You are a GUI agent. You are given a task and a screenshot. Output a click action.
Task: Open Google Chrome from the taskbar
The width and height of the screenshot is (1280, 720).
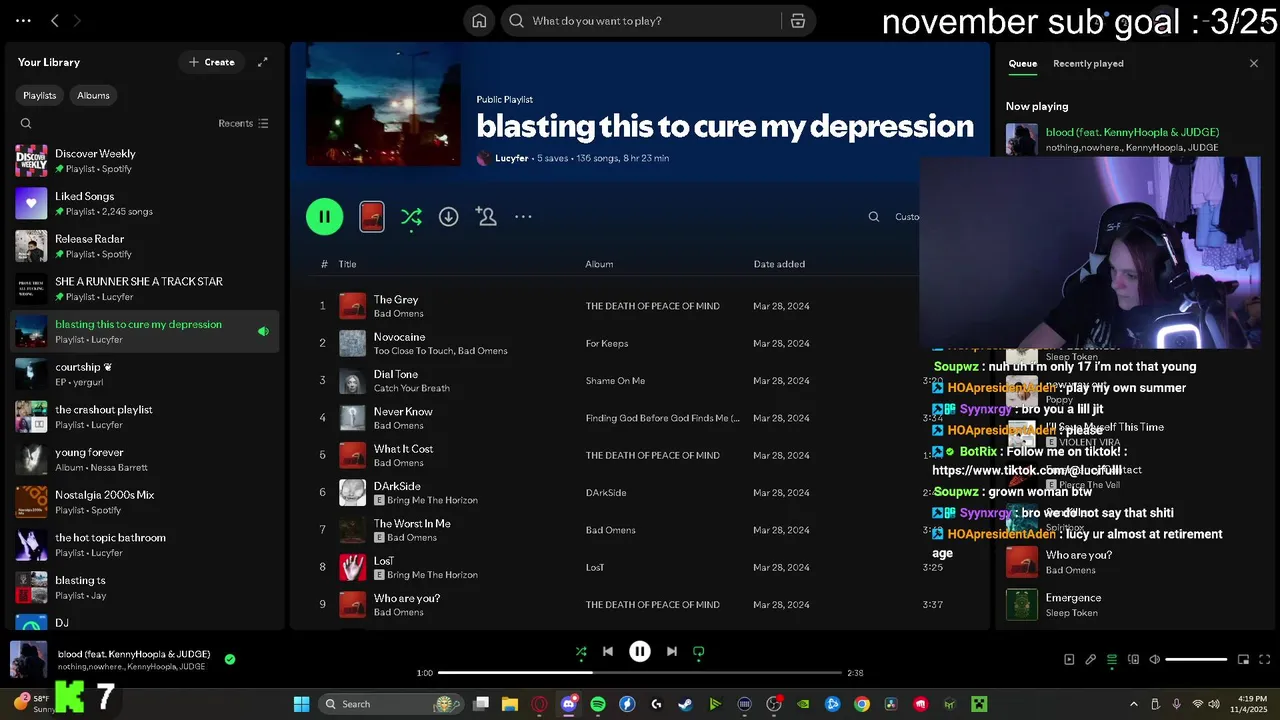[861, 704]
